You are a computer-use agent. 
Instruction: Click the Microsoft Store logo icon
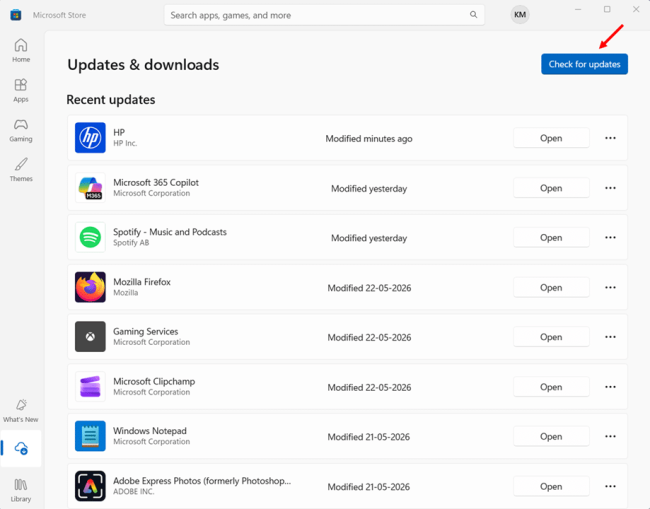tap(16, 15)
